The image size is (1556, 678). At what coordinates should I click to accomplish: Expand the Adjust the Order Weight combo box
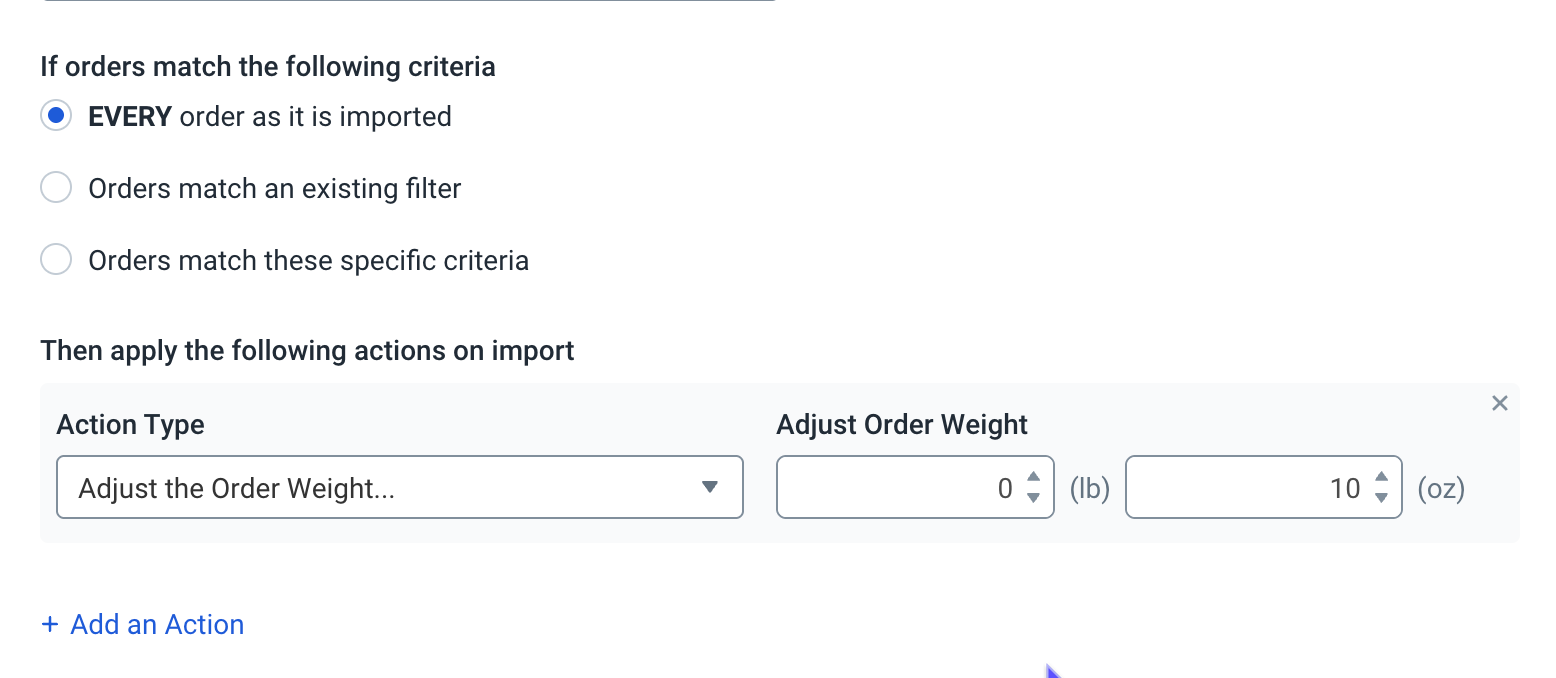click(x=400, y=487)
